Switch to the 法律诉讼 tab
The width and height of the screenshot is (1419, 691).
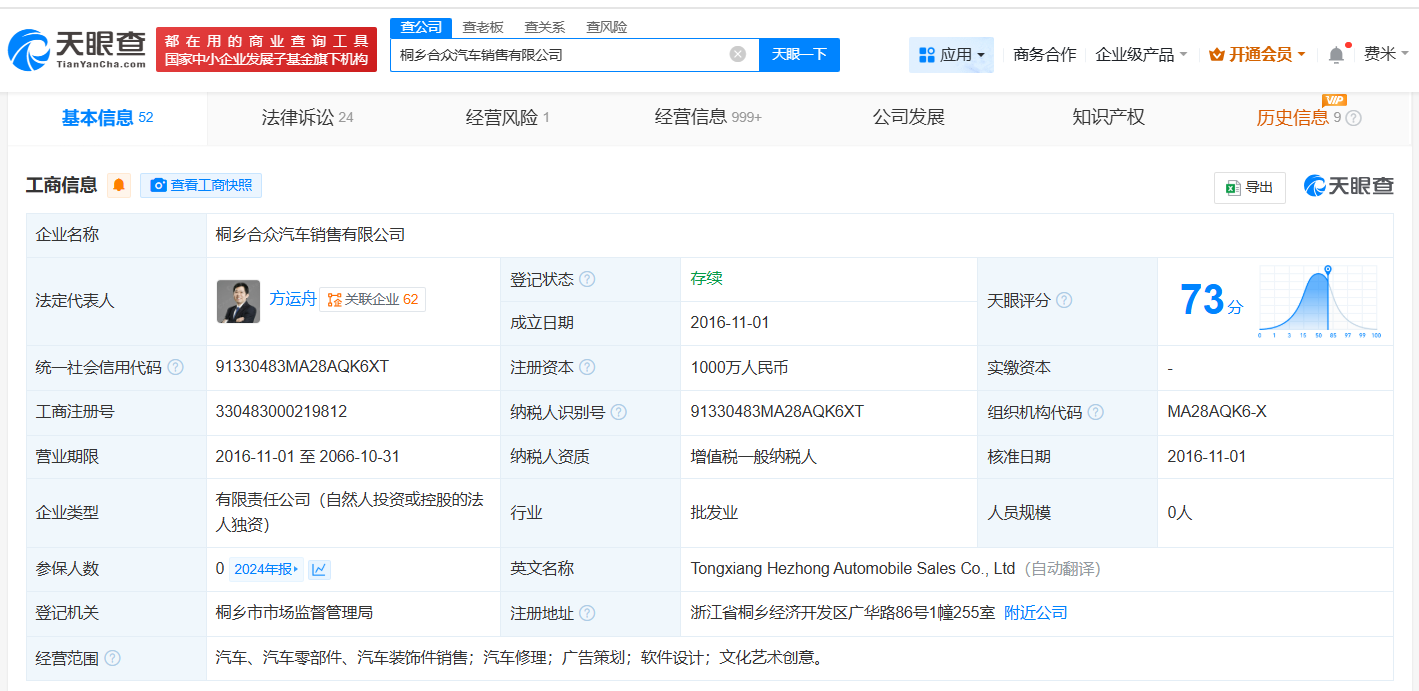[x=298, y=116]
